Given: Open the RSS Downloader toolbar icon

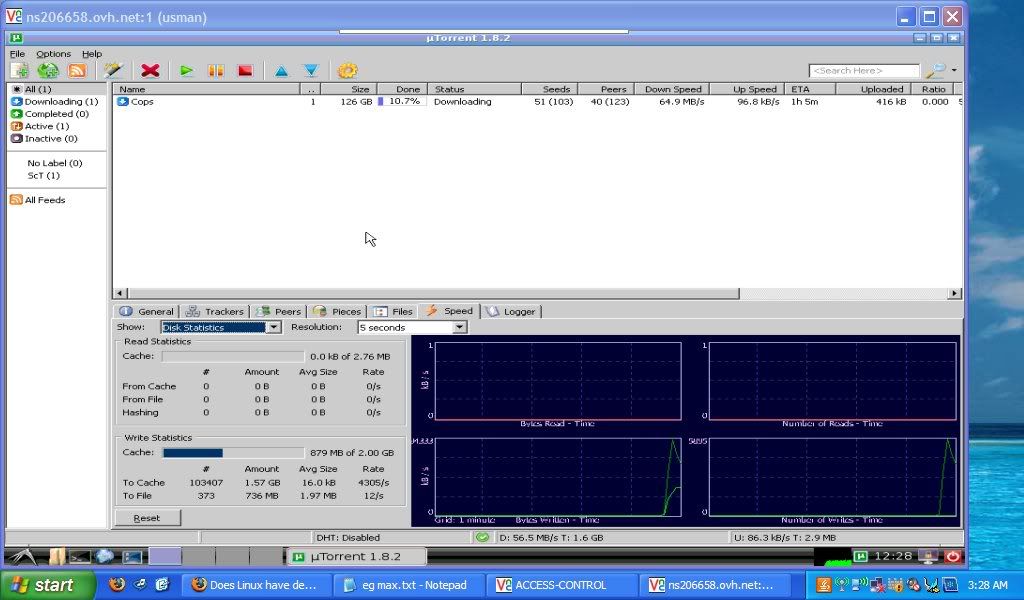Looking at the screenshot, I should [x=77, y=71].
